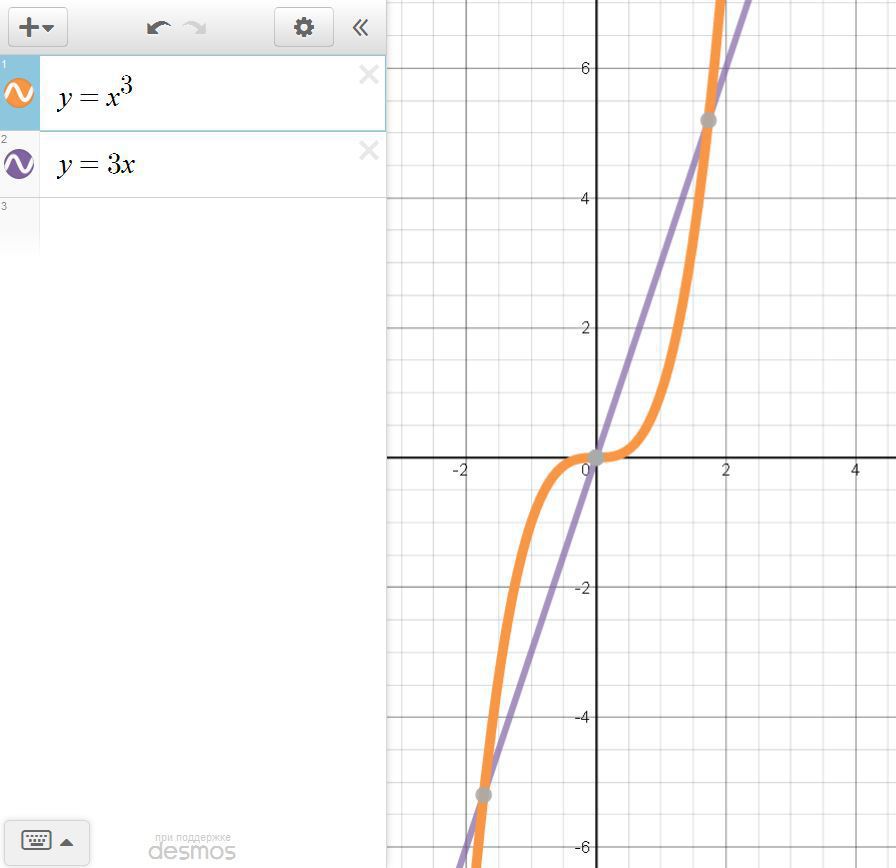Click the y-axis label 6
The width and height of the screenshot is (896, 868).
click(x=585, y=69)
